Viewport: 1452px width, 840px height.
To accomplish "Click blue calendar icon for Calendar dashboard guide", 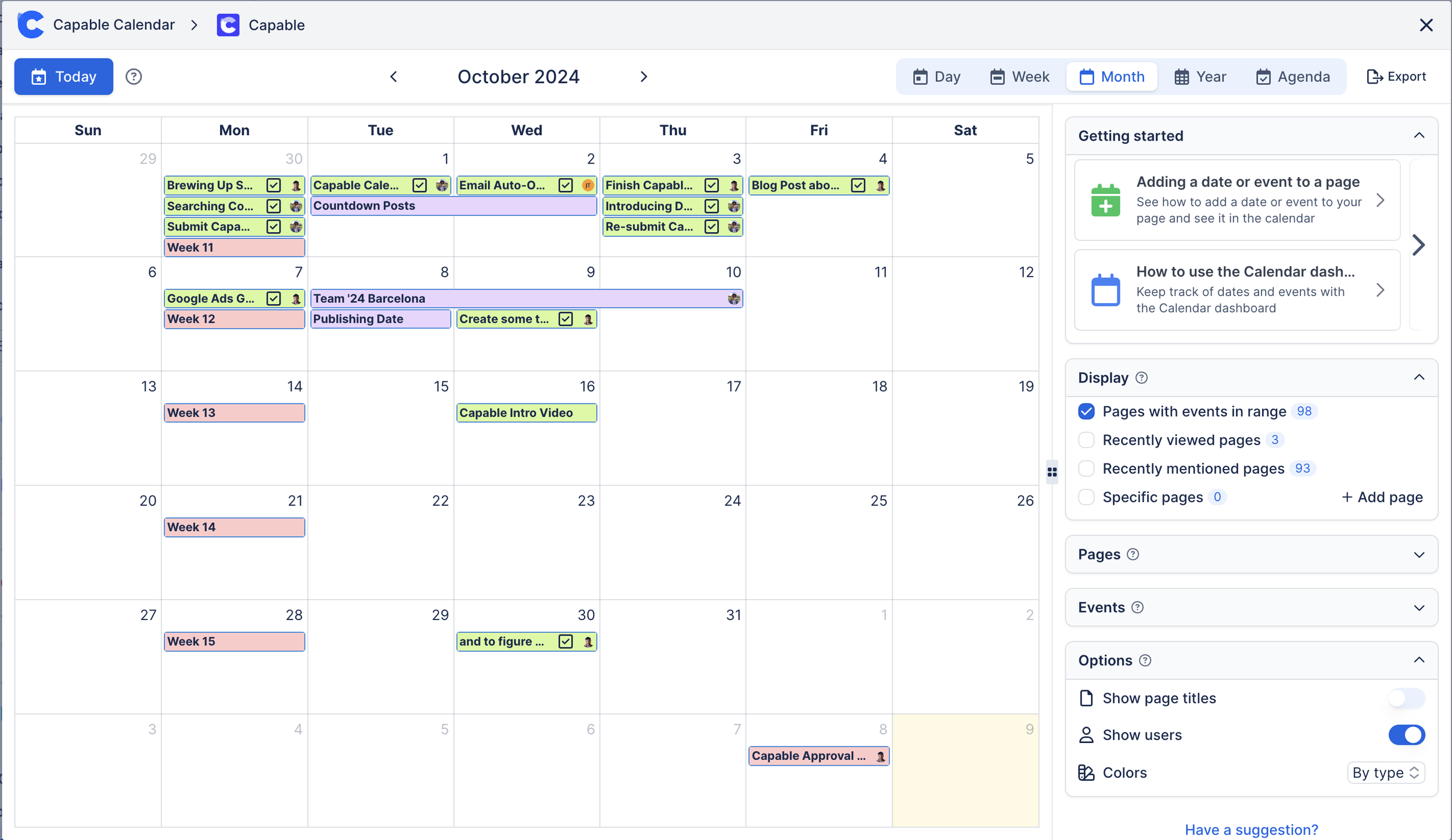I will pos(1105,290).
